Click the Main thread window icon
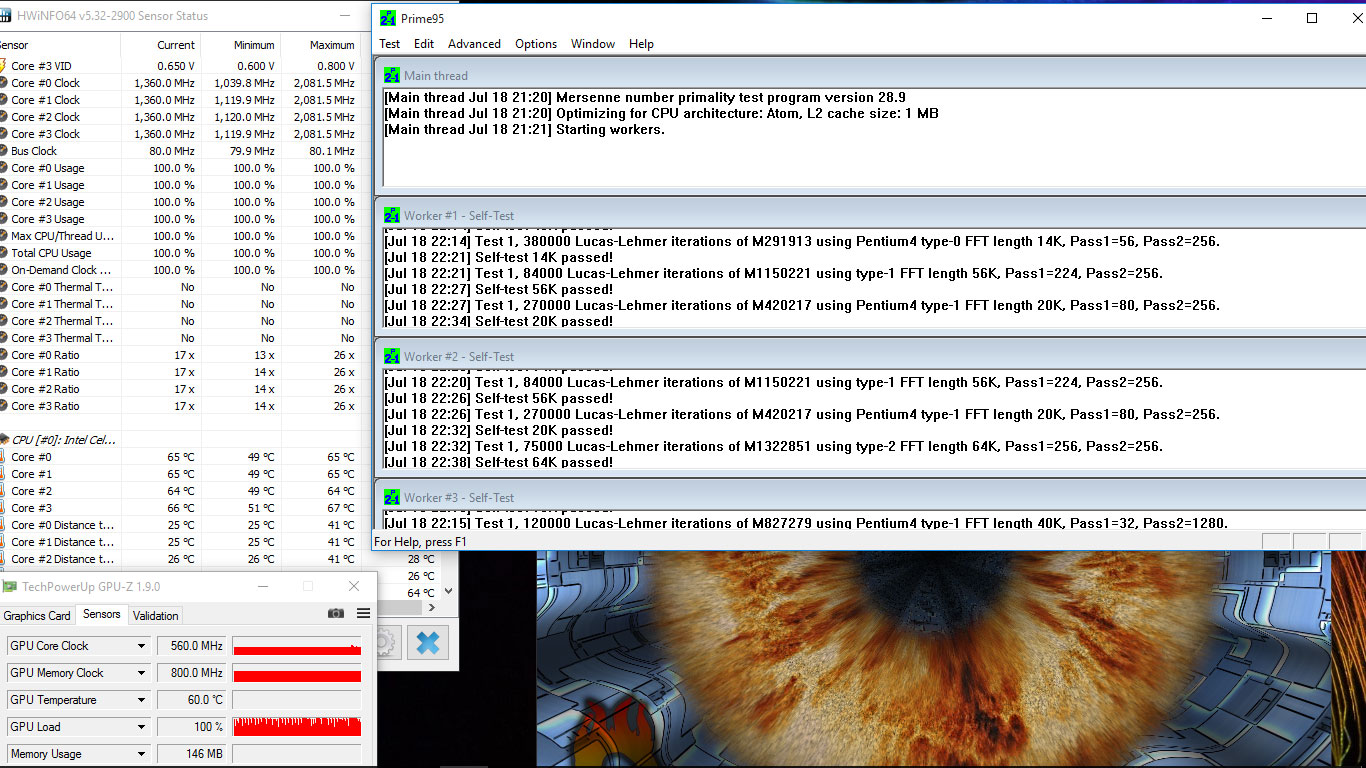The image size is (1366, 768). click(392, 75)
